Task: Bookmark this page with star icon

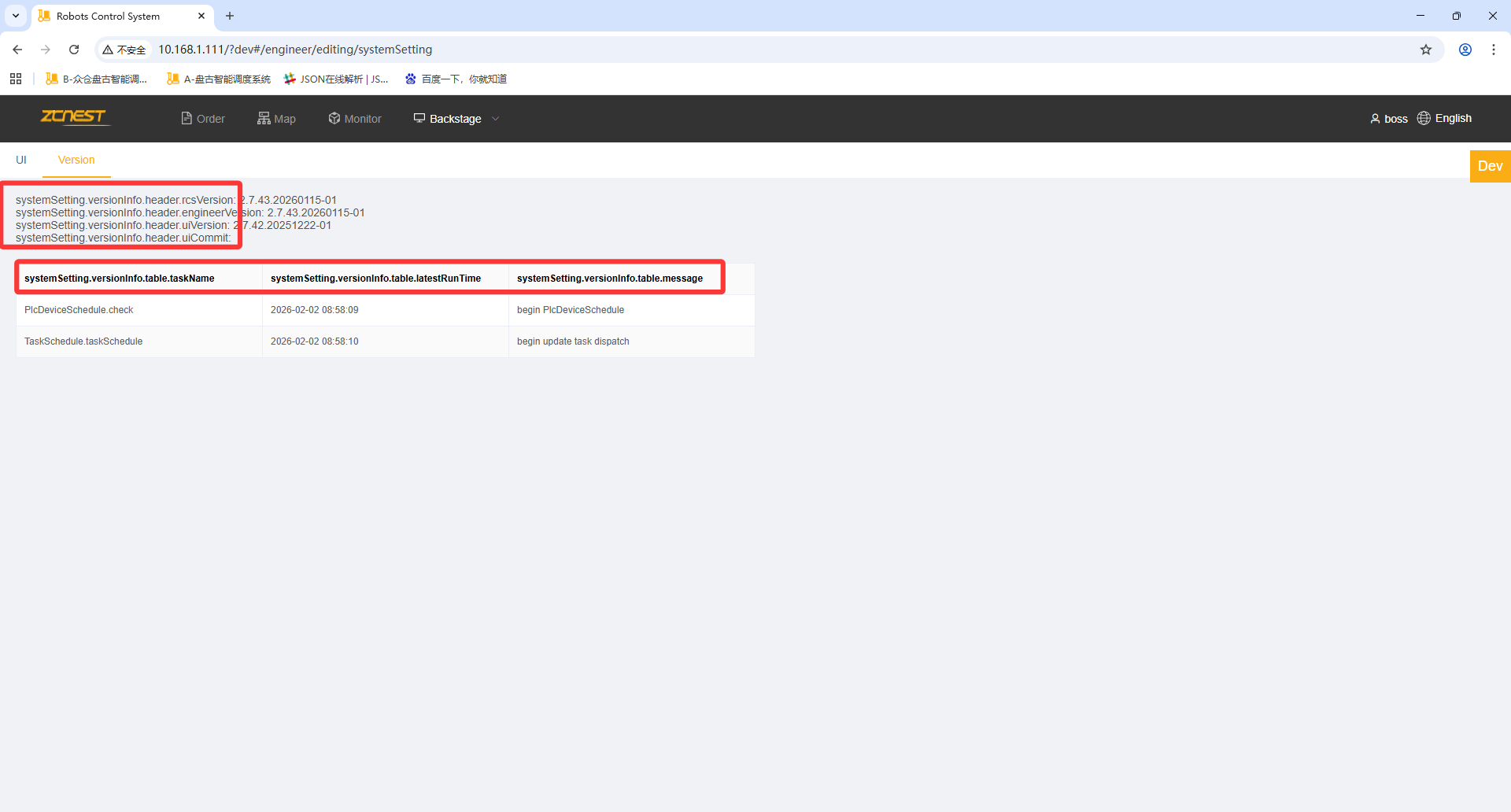Action: [1426, 50]
